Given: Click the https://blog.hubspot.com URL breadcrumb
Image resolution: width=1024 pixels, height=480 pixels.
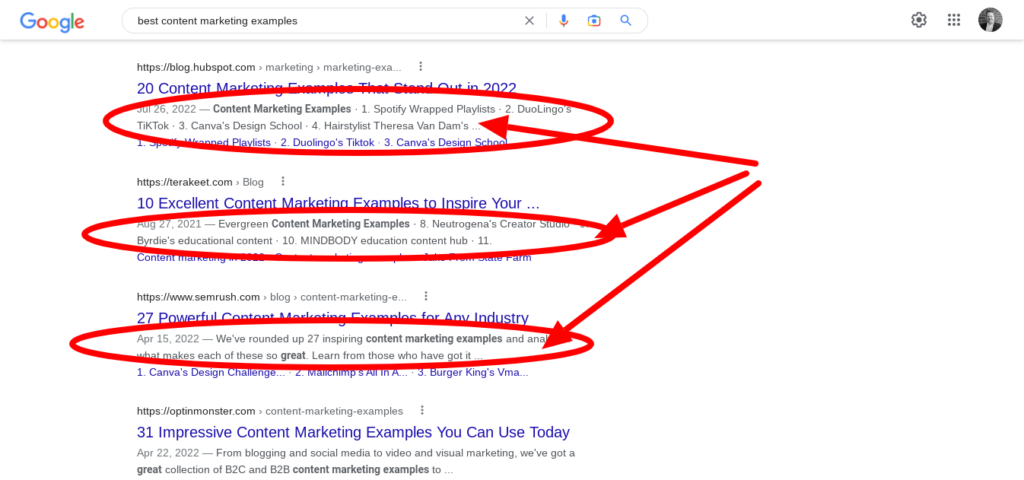Looking at the screenshot, I should [x=196, y=67].
